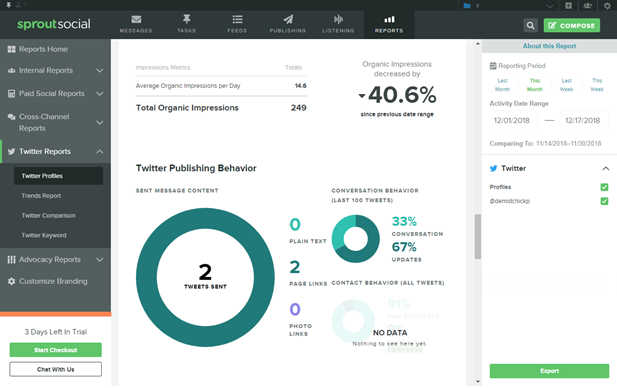The width and height of the screenshot is (617, 388).
Task: Click the Compose button
Action: click(572, 26)
